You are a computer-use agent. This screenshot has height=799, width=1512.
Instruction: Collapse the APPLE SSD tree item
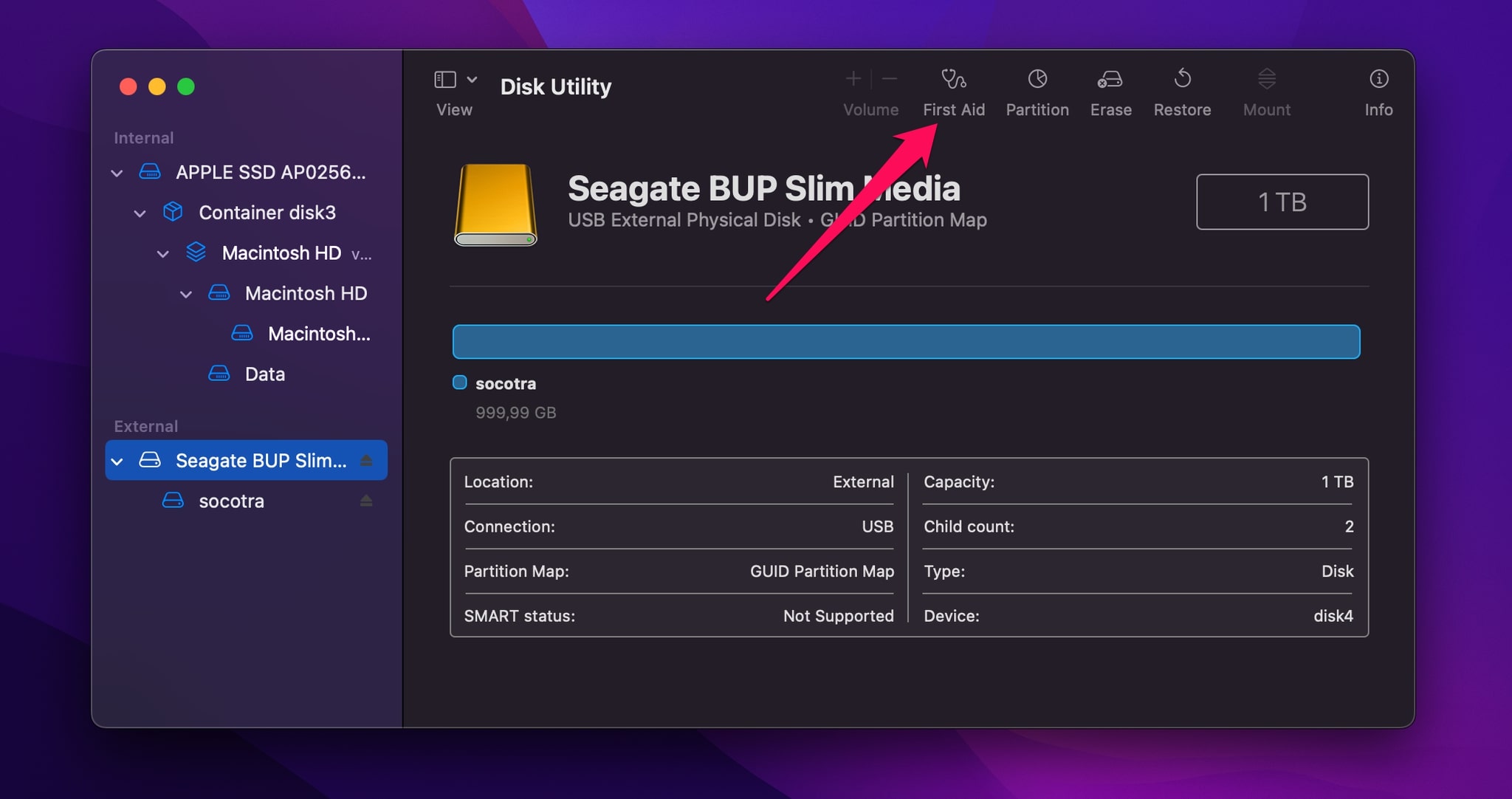click(116, 172)
